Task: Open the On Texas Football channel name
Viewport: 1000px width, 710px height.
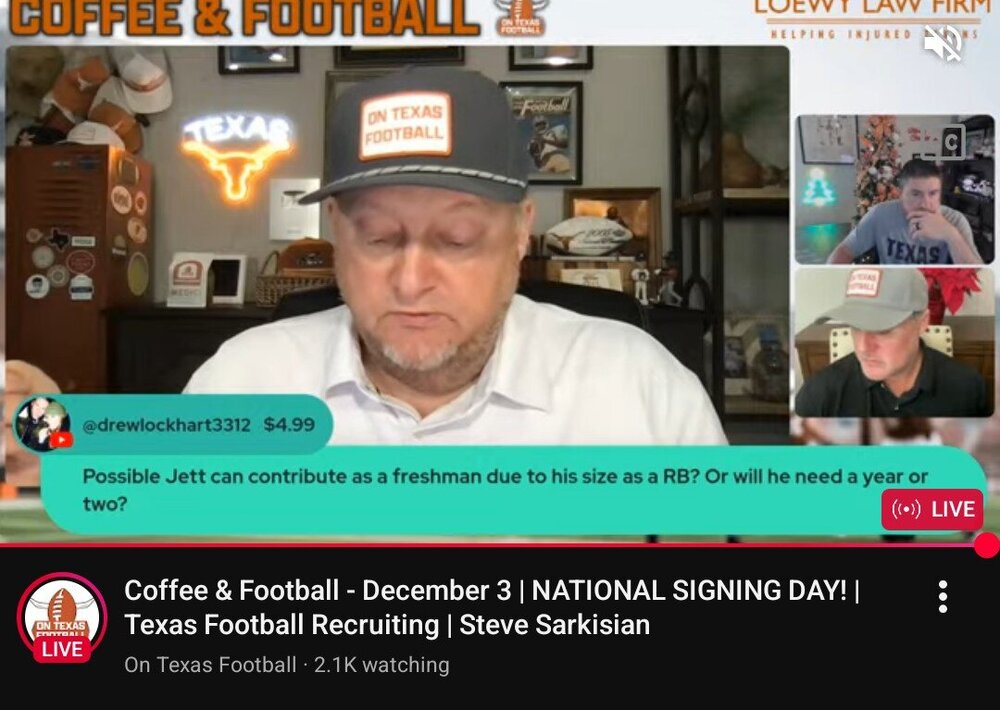Action: pyautogui.click(x=210, y=665)
